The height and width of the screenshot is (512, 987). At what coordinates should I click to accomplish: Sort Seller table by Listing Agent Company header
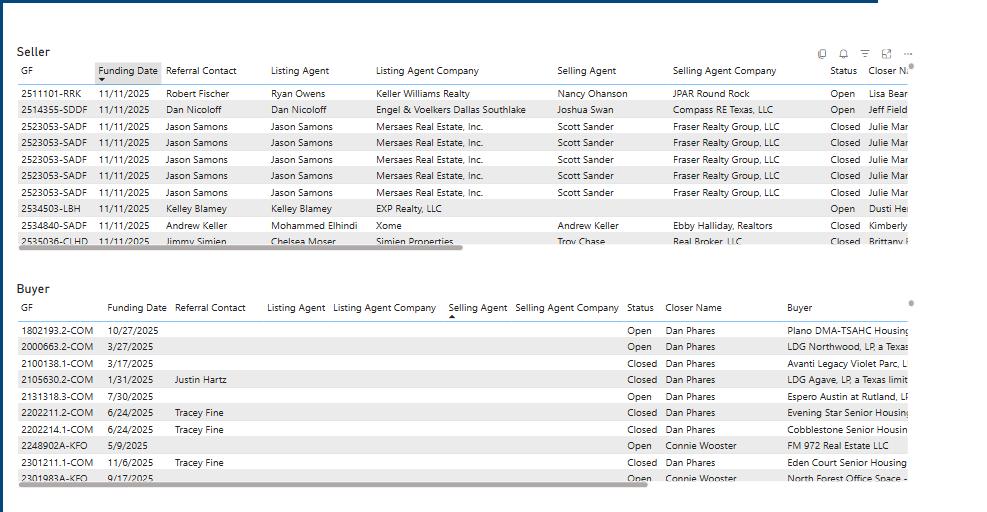point(427,71)
